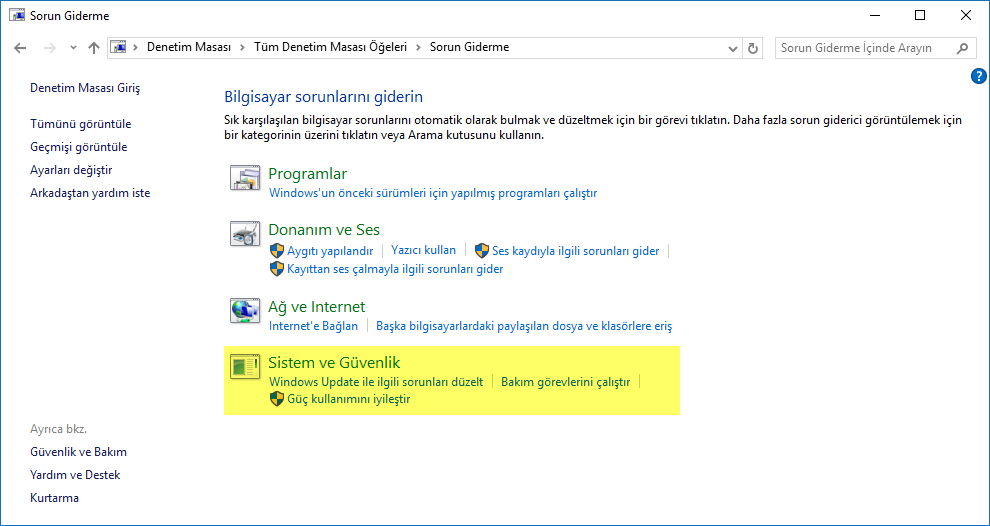
Task: Select the Denetim Masası breadcrumb
Action: (x=189, y=47)
